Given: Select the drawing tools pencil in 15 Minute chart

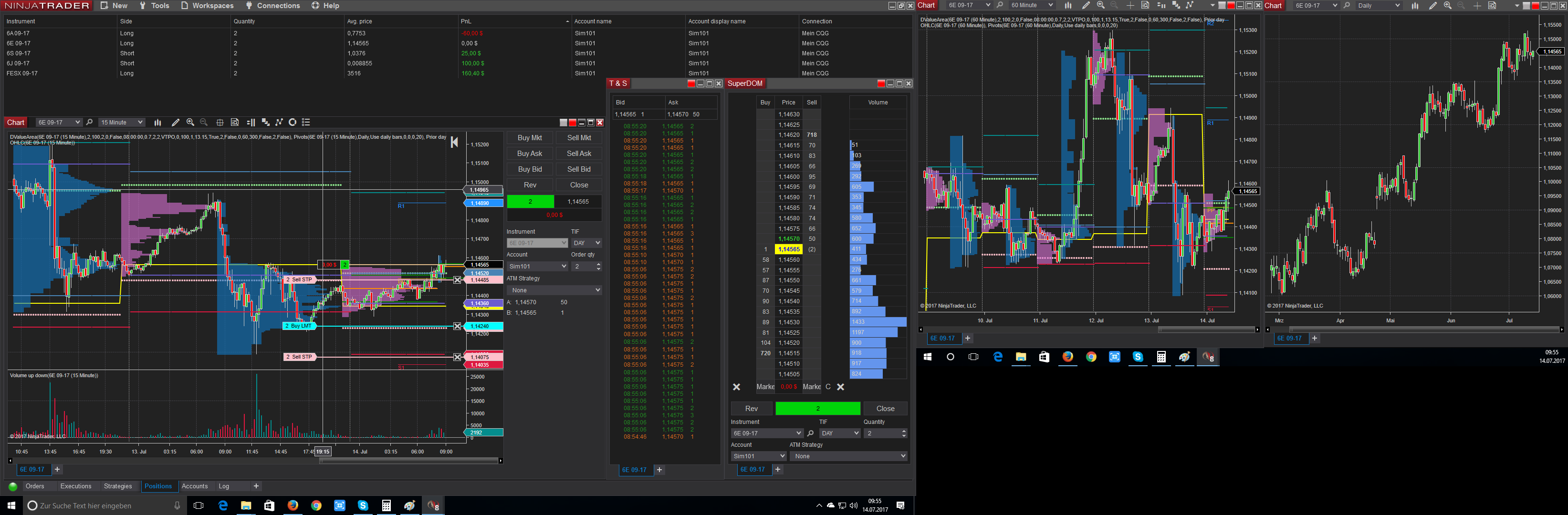Looking at the screenshot, I should click(175, 122).
